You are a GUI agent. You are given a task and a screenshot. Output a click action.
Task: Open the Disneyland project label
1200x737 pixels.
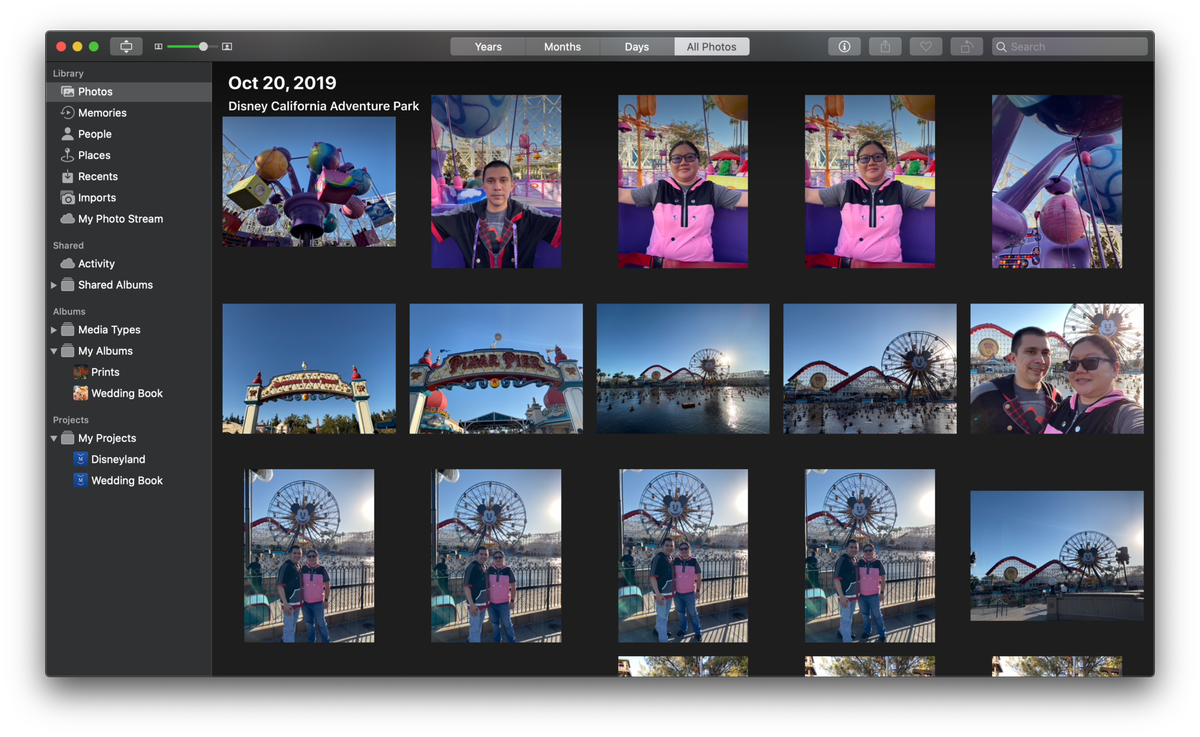pyautogui.click(x=118, y=459)
